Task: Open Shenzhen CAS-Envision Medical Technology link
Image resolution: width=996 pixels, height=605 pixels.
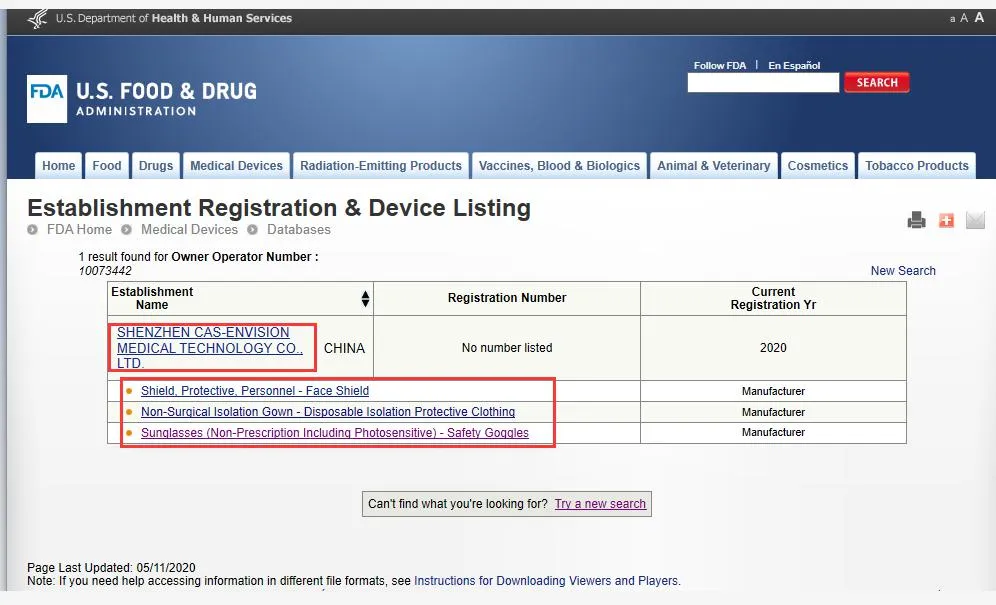Action: coord(210,348)
